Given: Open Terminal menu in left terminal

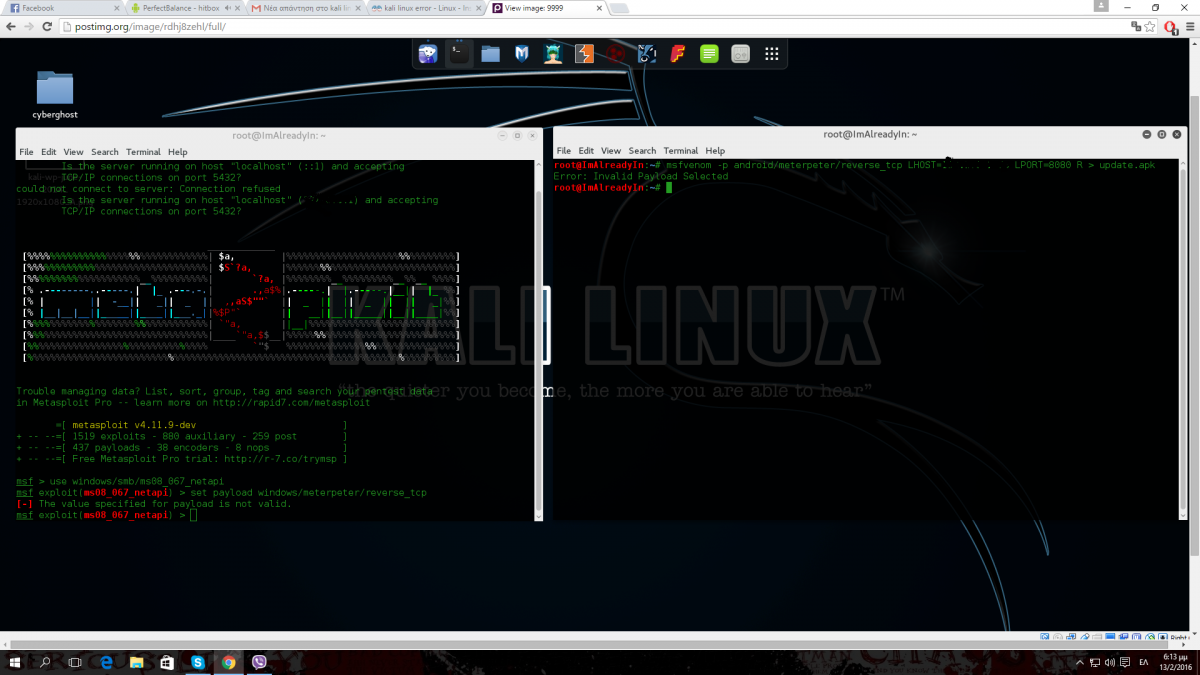Looking at the screenshot, I should (x=143, y=152).
